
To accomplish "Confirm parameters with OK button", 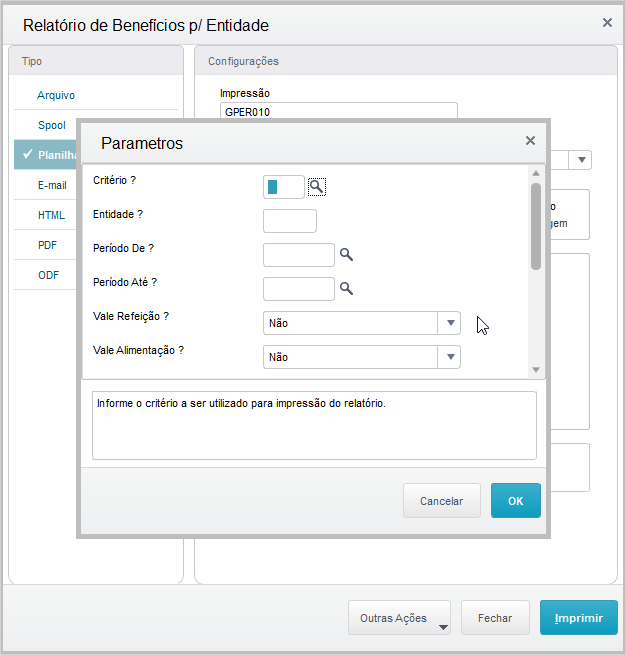I will [516, 500].
